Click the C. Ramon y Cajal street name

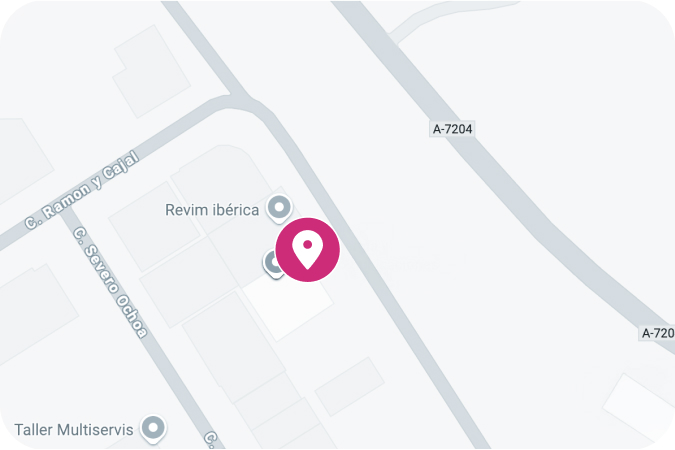(82, 190)
